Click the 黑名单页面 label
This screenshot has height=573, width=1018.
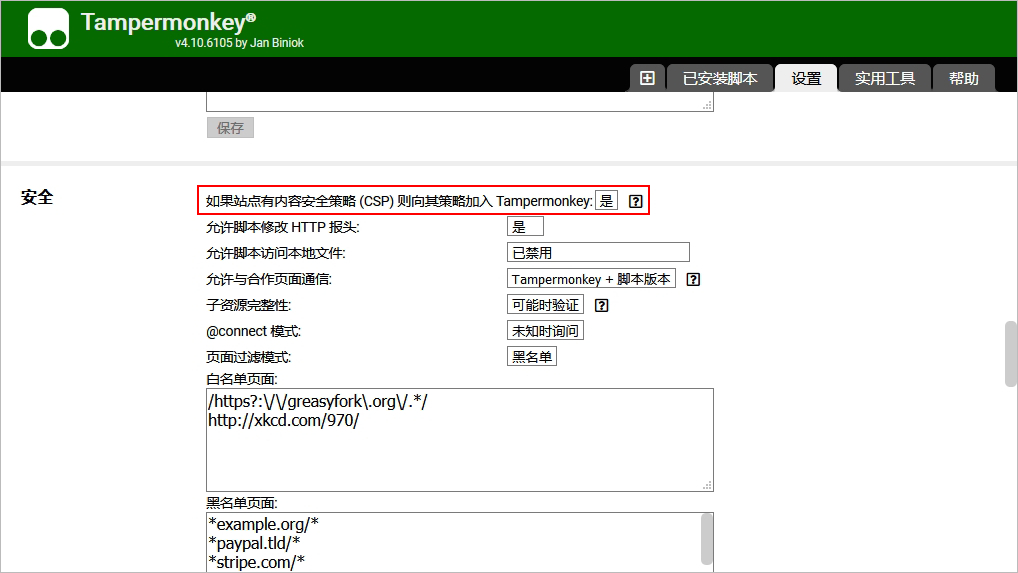click(x=242, y=503)
